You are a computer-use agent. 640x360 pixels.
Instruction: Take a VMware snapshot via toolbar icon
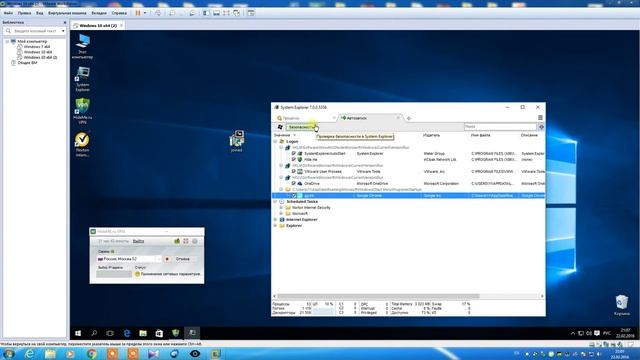pyautogui.click(x=172, y=13)
